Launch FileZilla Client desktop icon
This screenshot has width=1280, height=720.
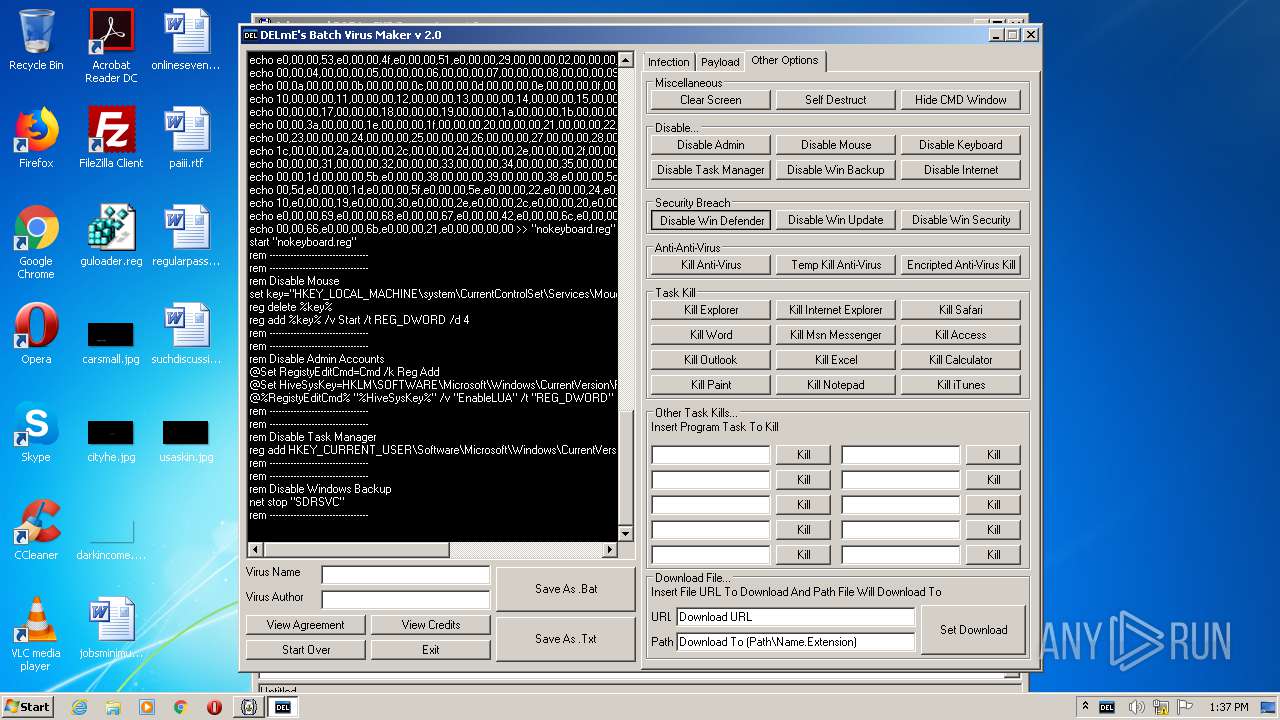coord(111,138)
